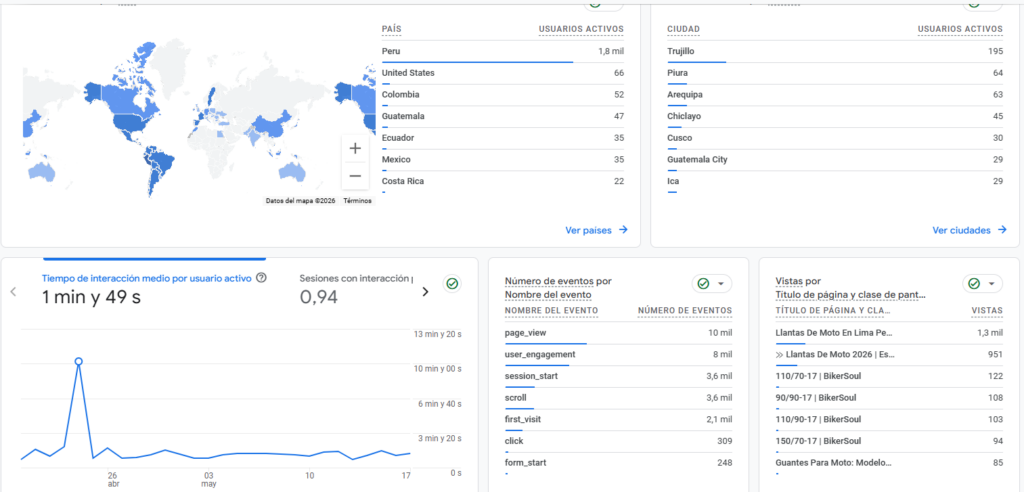Select the Ica city row
Image resolution: width=1024 pixels, height=492 pixels.
[835, 181]
